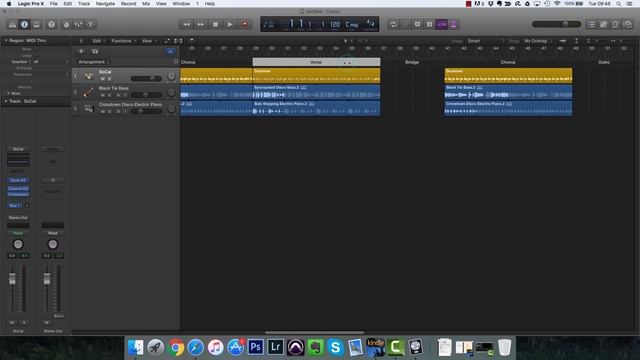Select the Bridge arrangement marker
This screenshot has height=360, width=640.
click(412, 62)
